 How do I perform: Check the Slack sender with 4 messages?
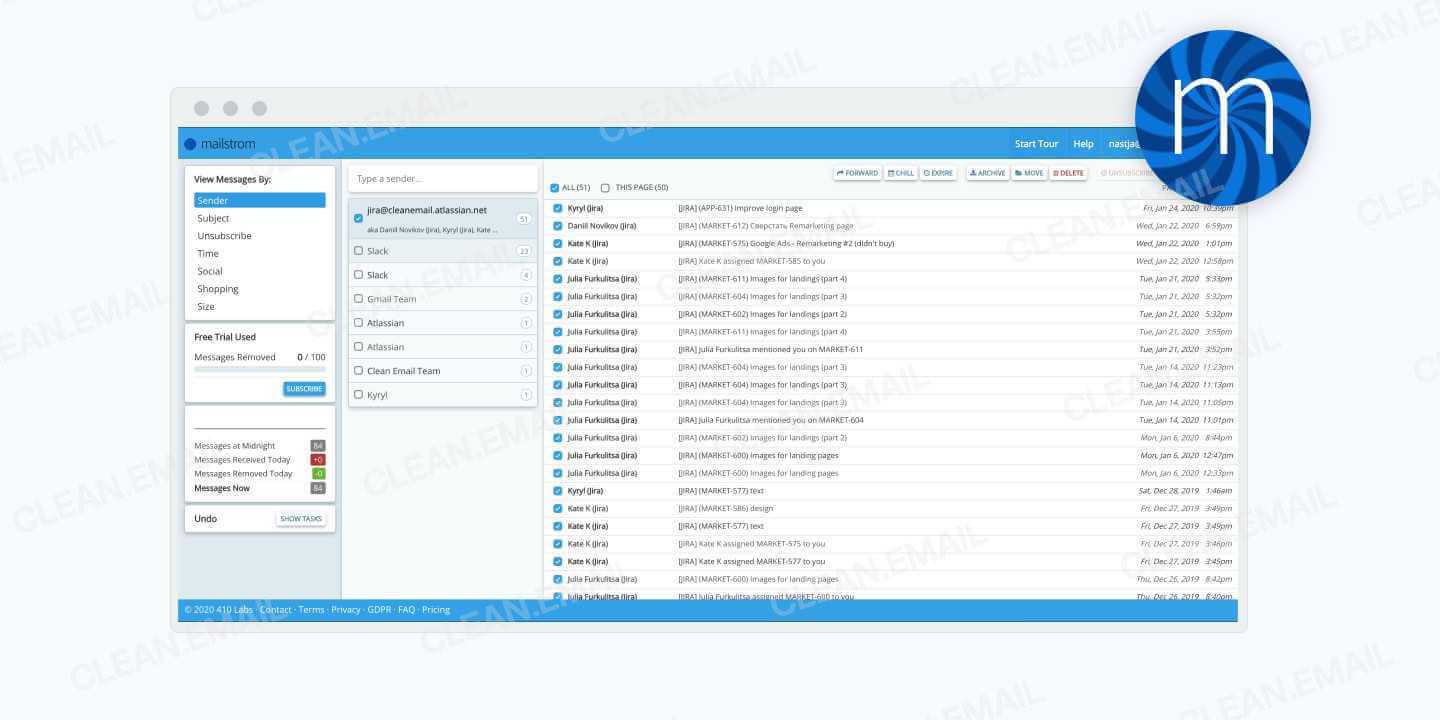tap(359, 274)
